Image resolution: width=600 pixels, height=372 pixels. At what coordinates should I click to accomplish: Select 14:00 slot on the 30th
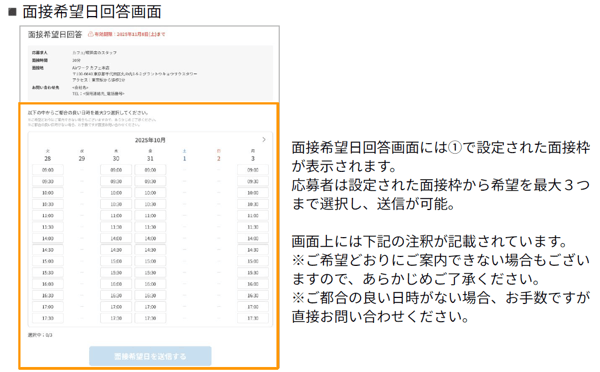[116, 238]
